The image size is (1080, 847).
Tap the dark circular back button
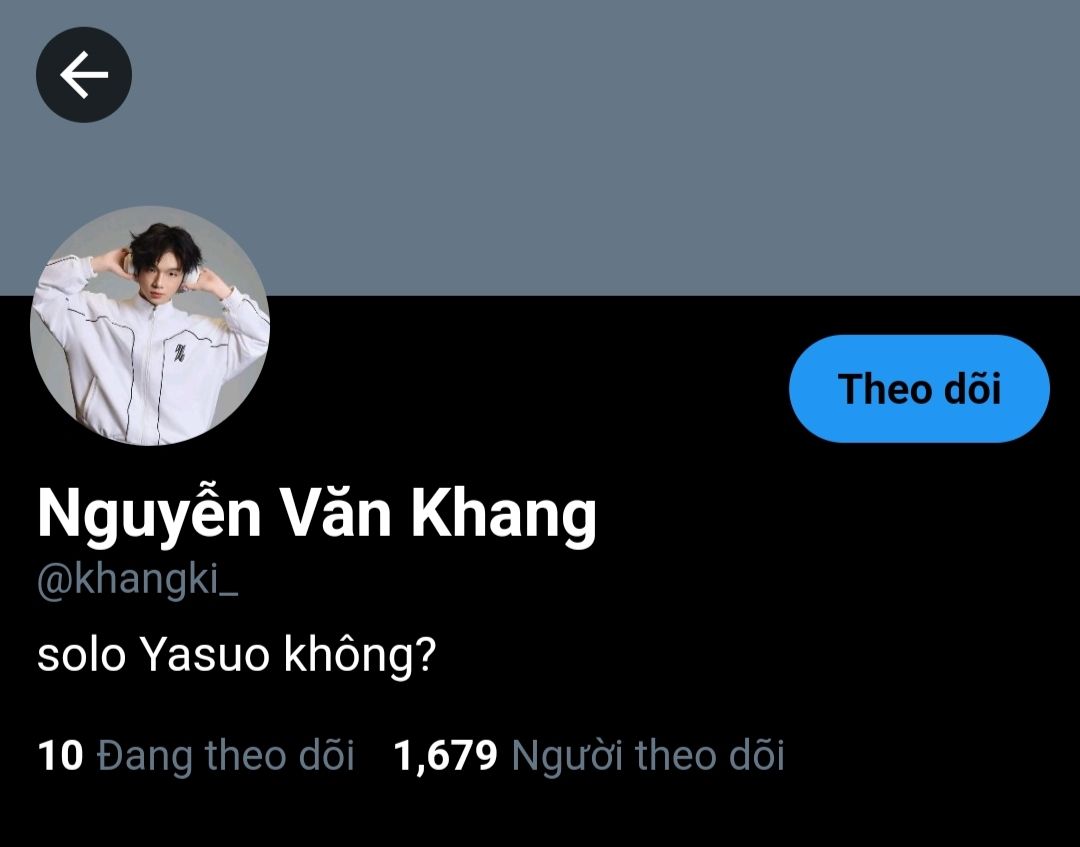(84, 74)
